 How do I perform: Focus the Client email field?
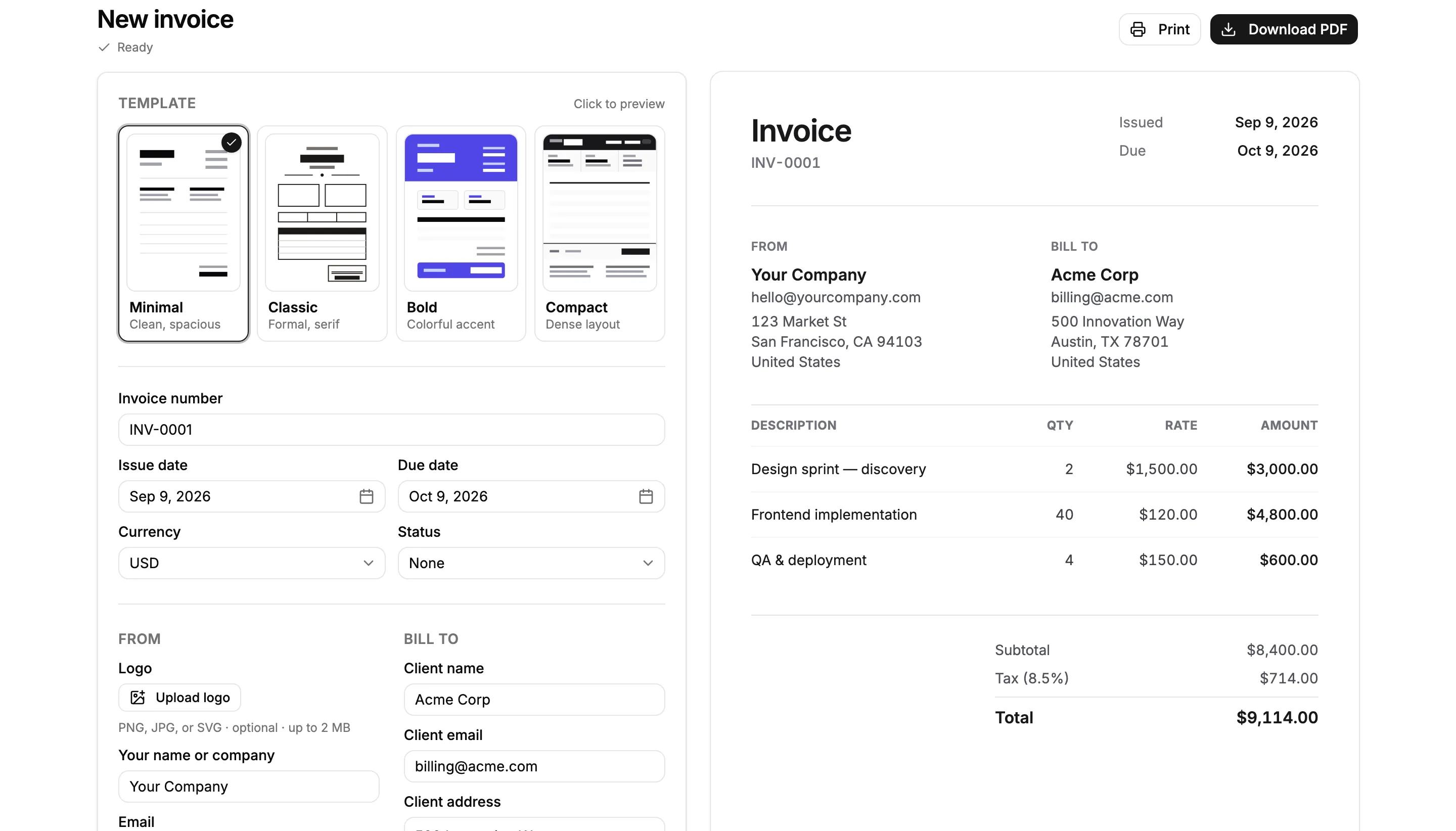point(534,766)
